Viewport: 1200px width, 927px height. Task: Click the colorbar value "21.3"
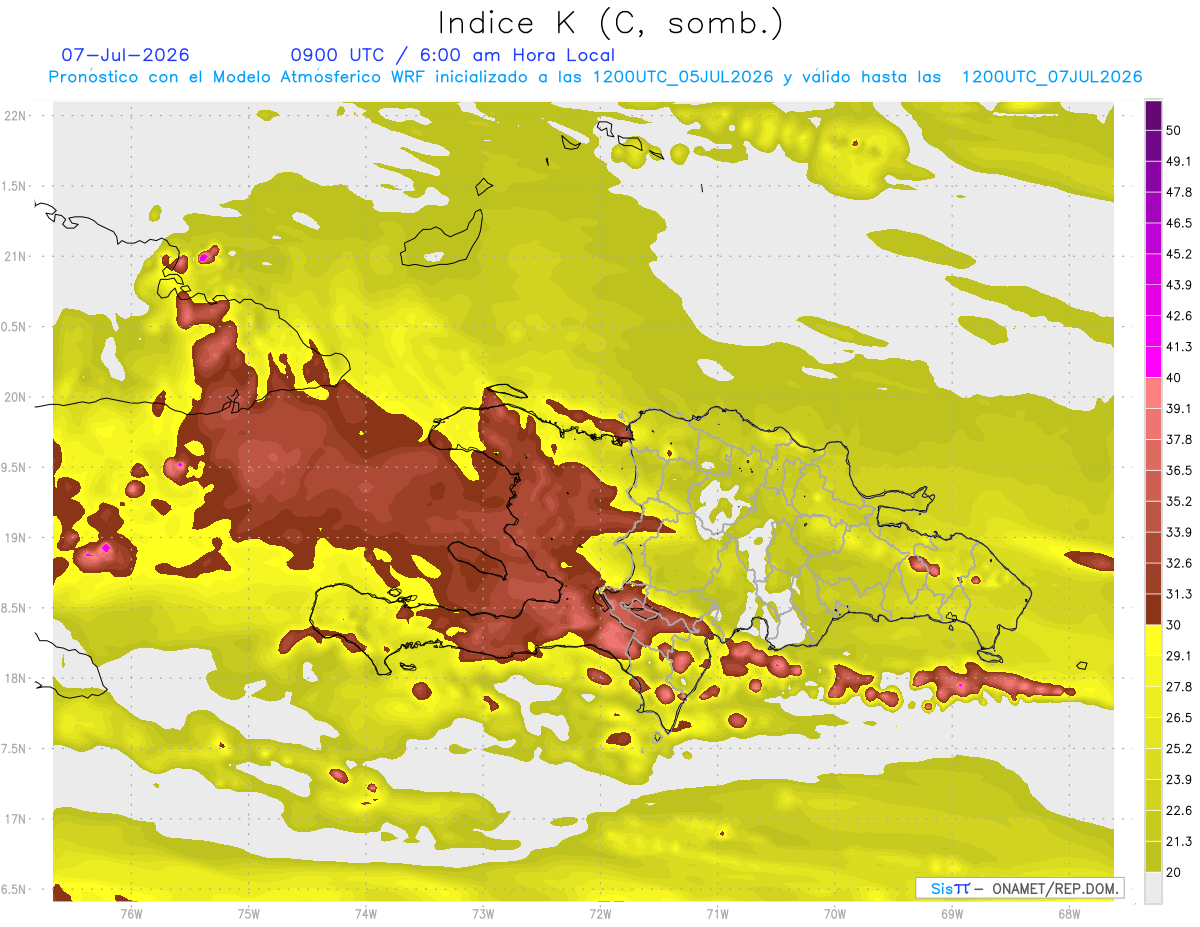click(x=1179, y=842)
